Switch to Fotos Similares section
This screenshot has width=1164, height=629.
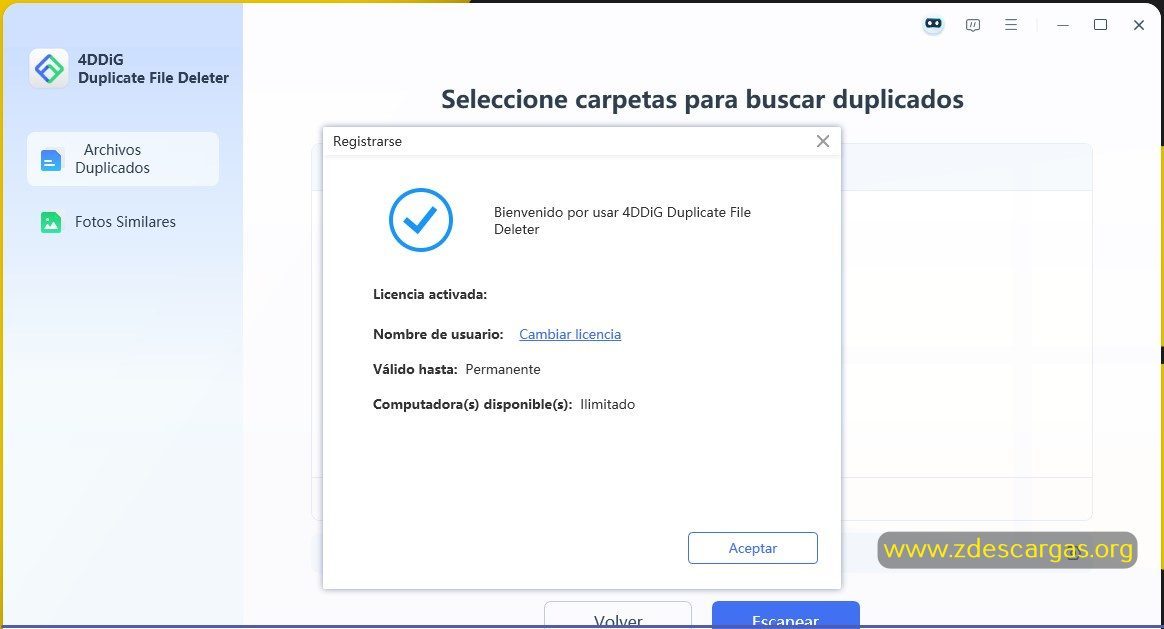pos(122,222)
